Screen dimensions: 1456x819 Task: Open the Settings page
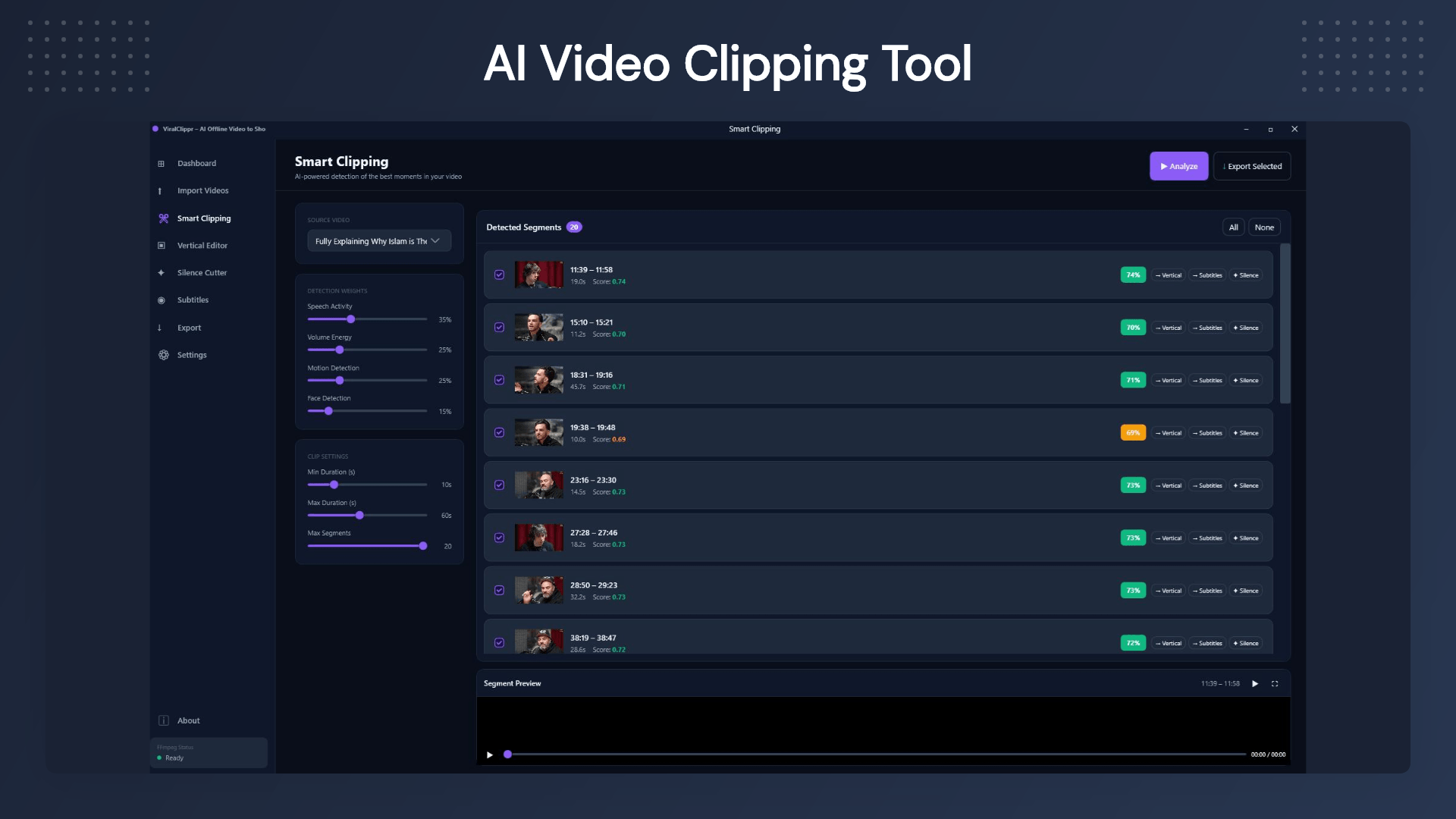point(192,355)
